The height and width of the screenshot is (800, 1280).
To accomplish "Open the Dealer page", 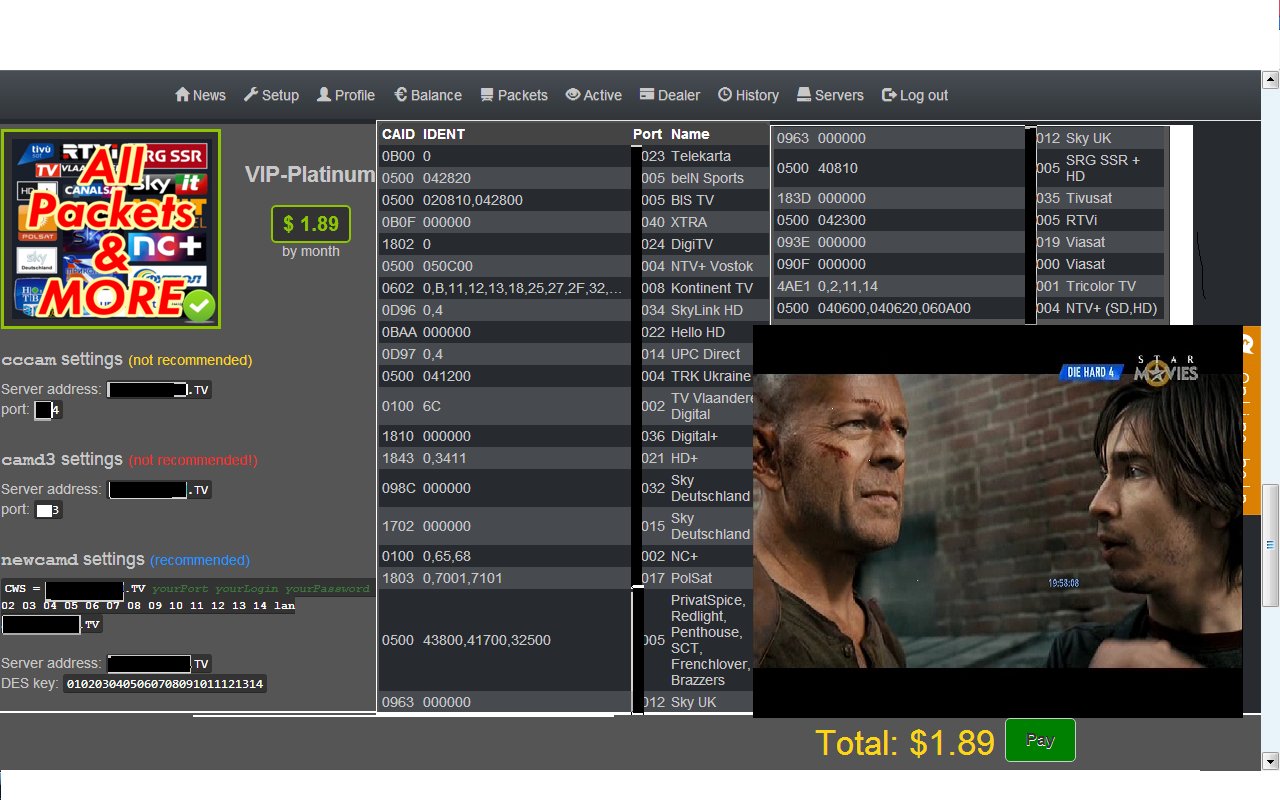I will coord(670,95).
